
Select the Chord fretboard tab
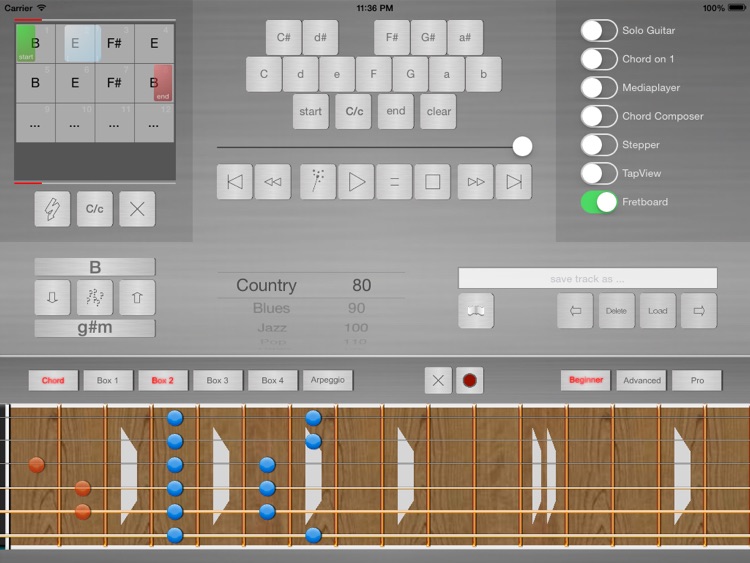click(53, 381)
